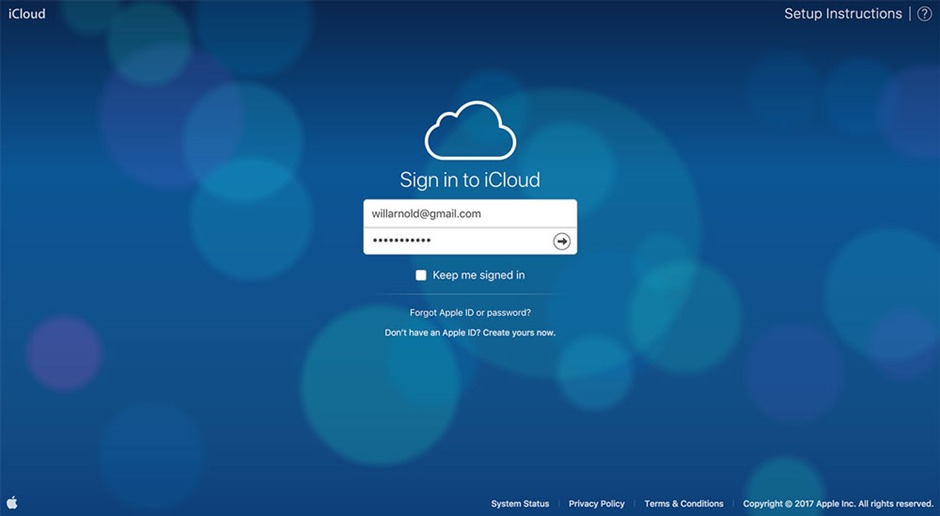Open the Terms & Conditions link
Screen dimensions: 940x516
point(683,504)
